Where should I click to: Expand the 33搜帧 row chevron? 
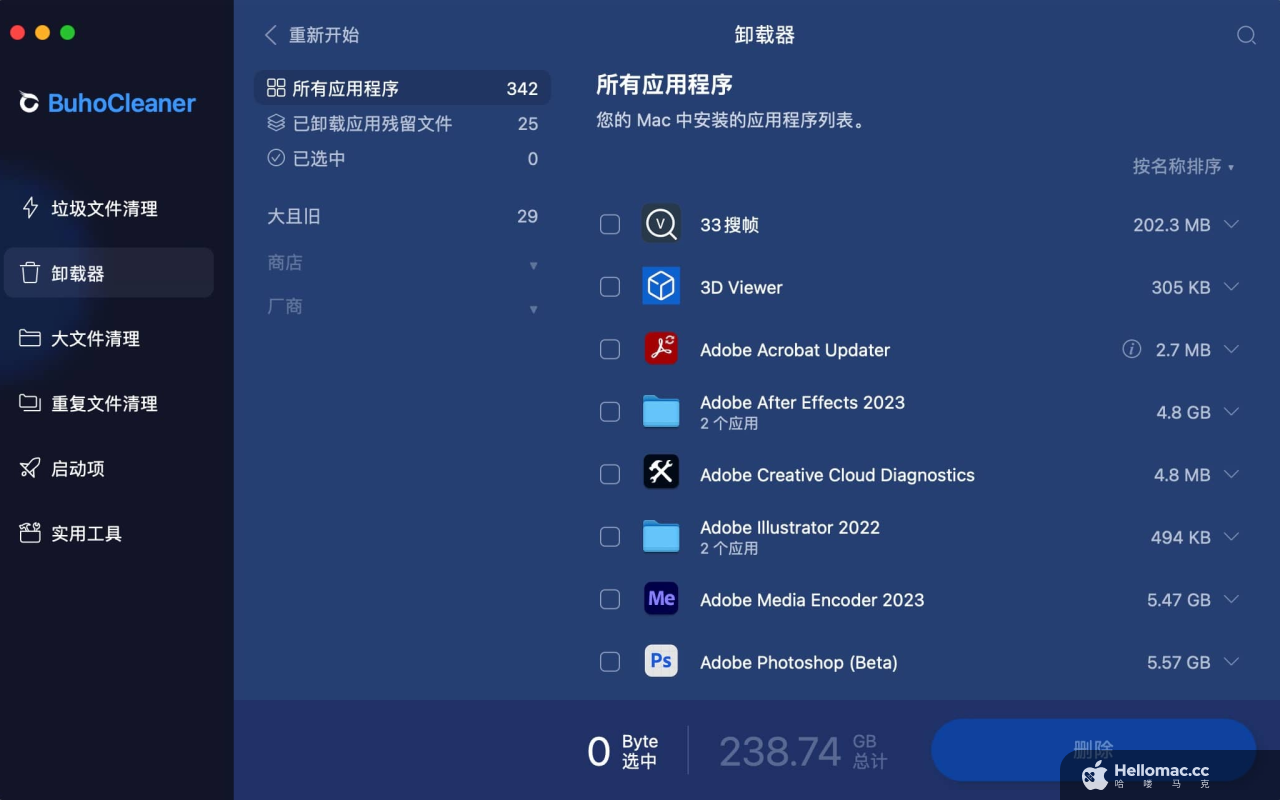coord(1231,225)
